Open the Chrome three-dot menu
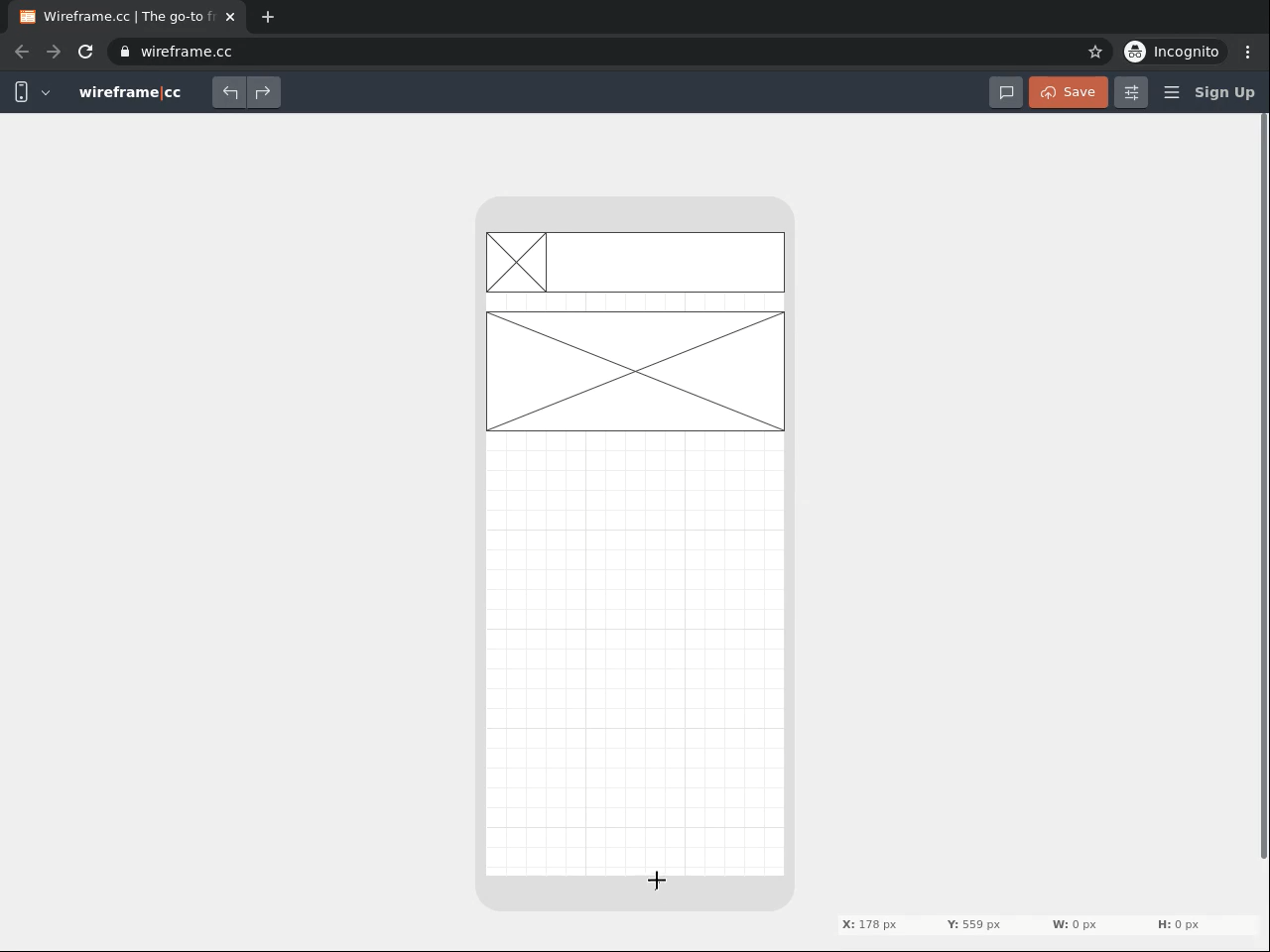This screenshot has width=1270, height=952. tap(1248, 52)
